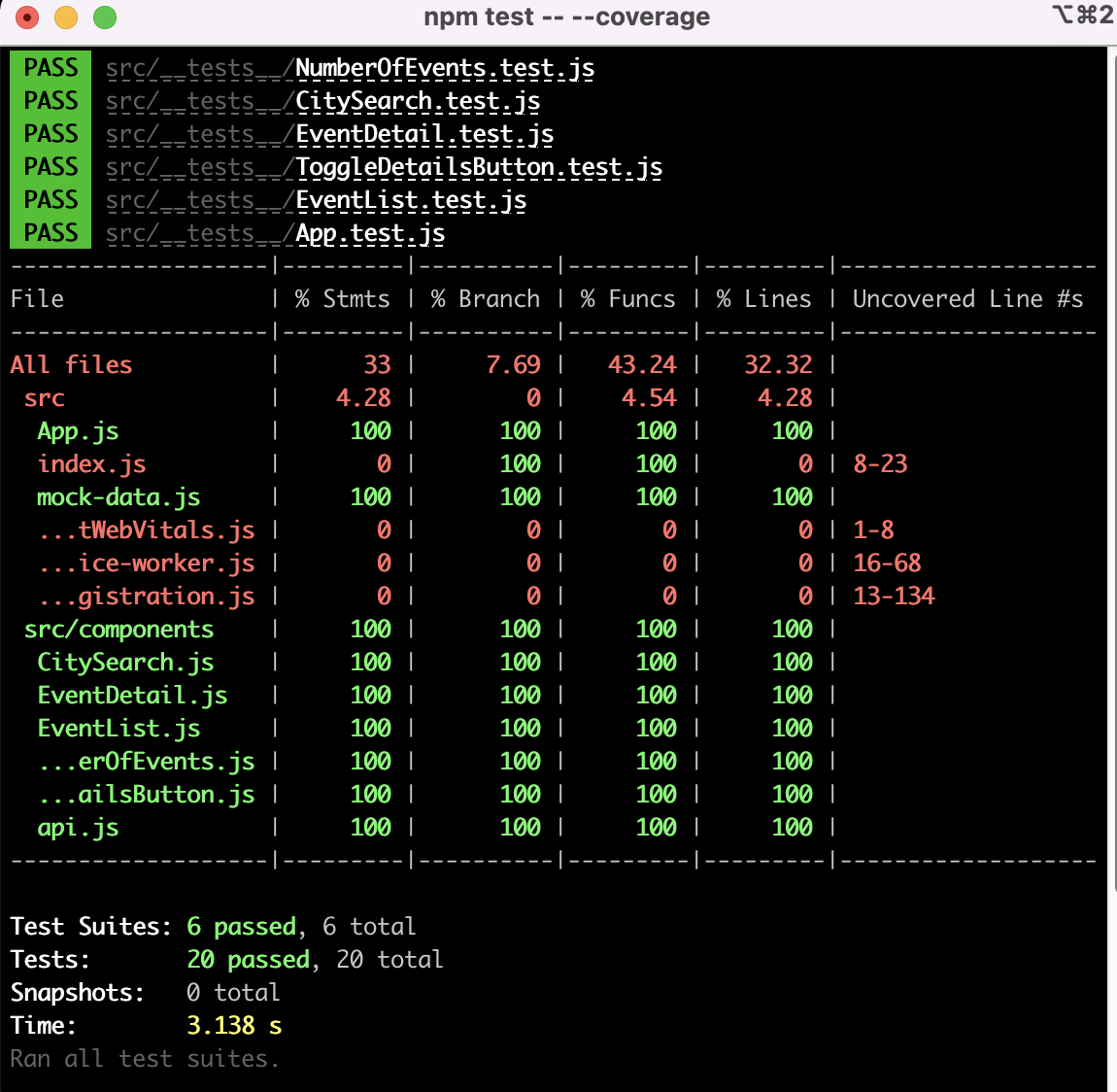Click the yellow minimize window button
The width and height of the screenshot is (1117, 1092).
pos(66,17)
